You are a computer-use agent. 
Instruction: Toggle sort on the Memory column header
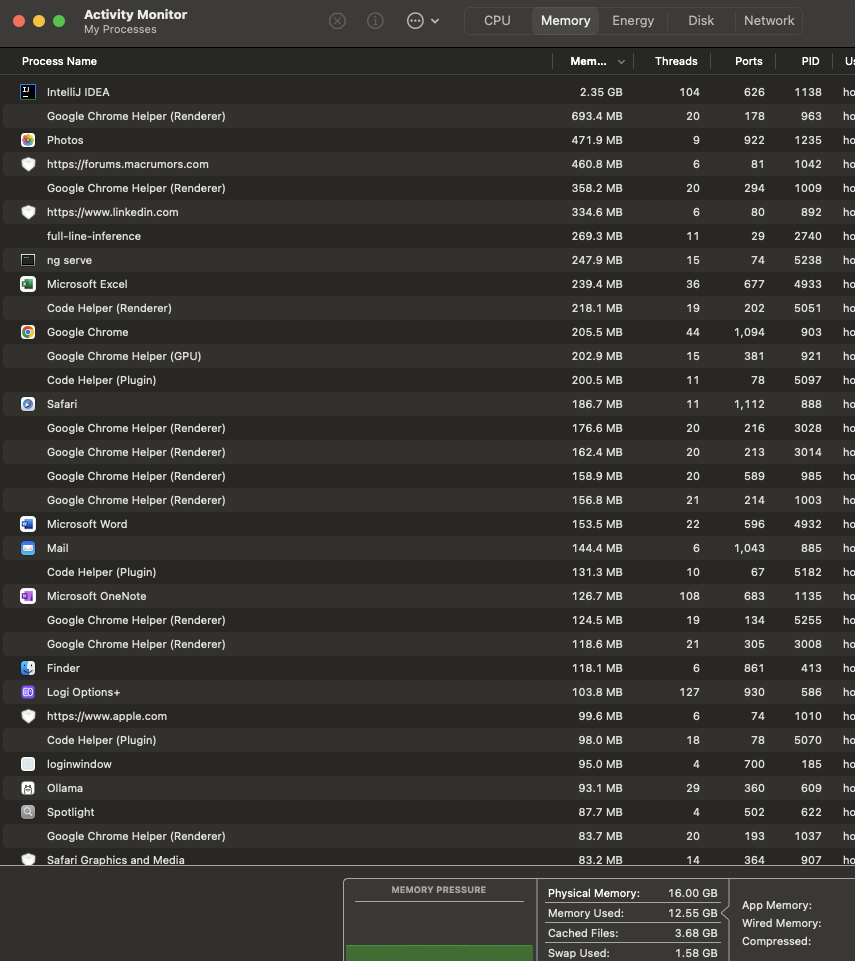pyautogui.click(x=593, y=61)
